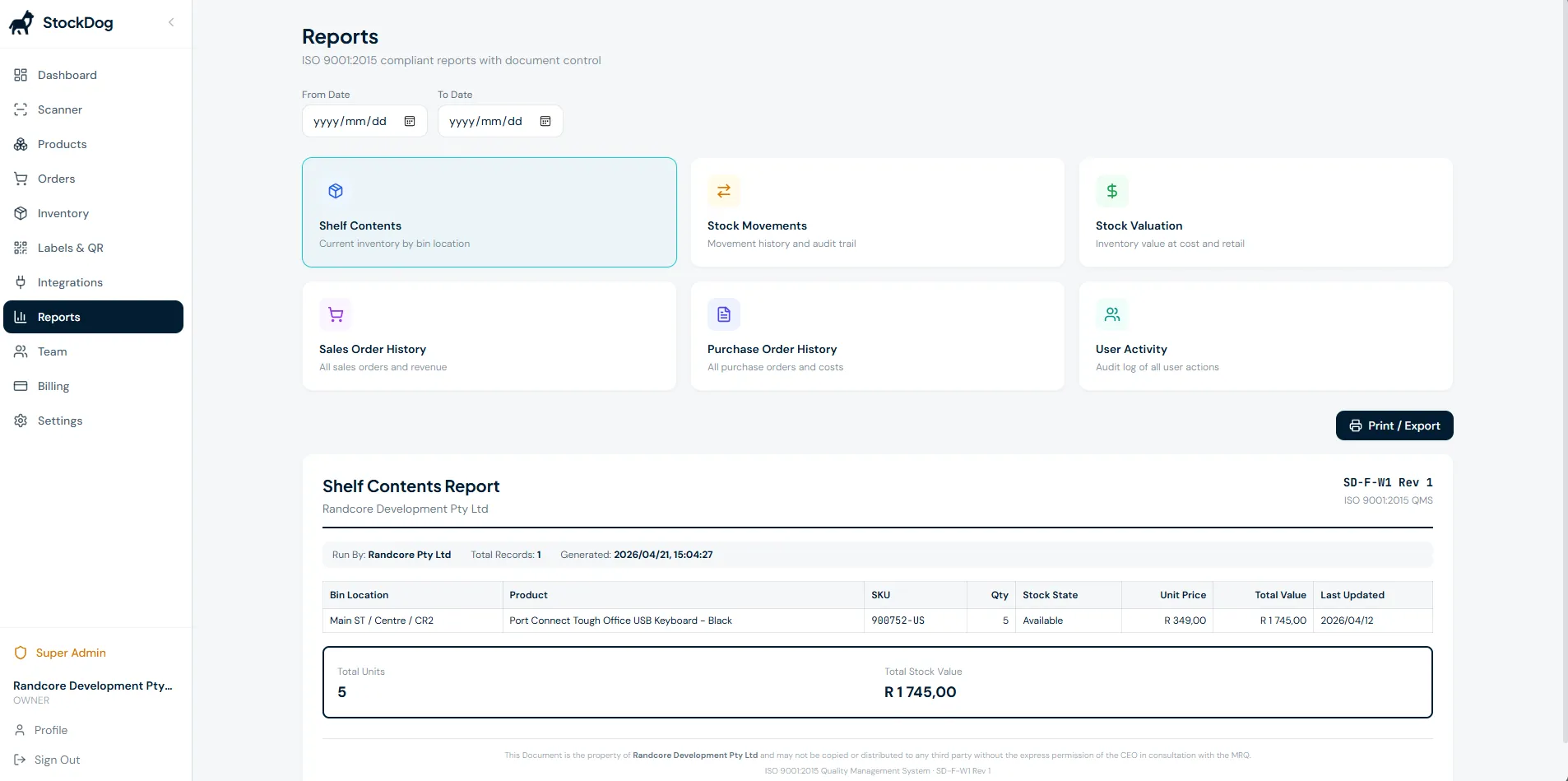Click the Labels & QR code icon
This screenshot has width=1568, height=781.
click(x=21, y=248)
